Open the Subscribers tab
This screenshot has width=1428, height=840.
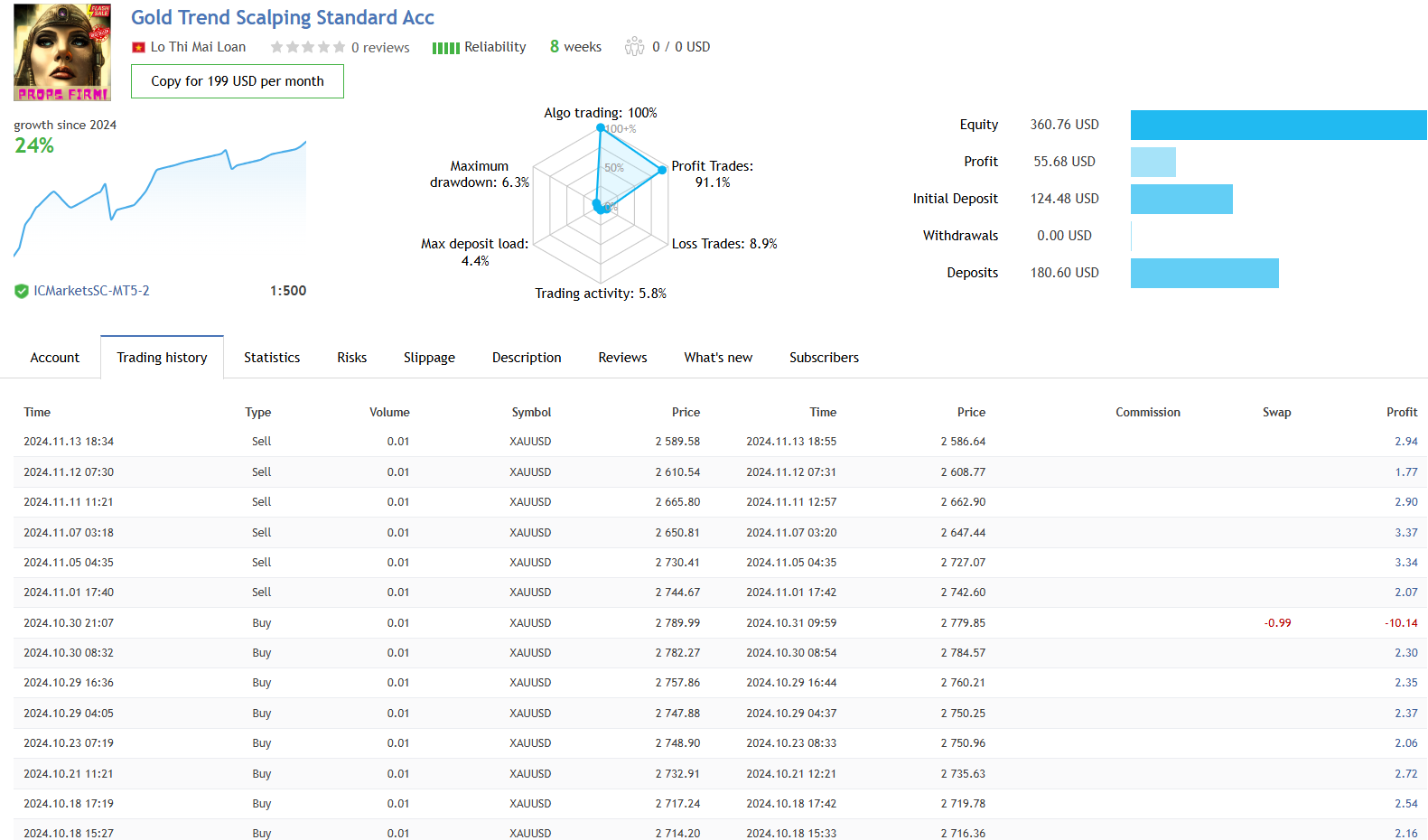coord(824,358)
